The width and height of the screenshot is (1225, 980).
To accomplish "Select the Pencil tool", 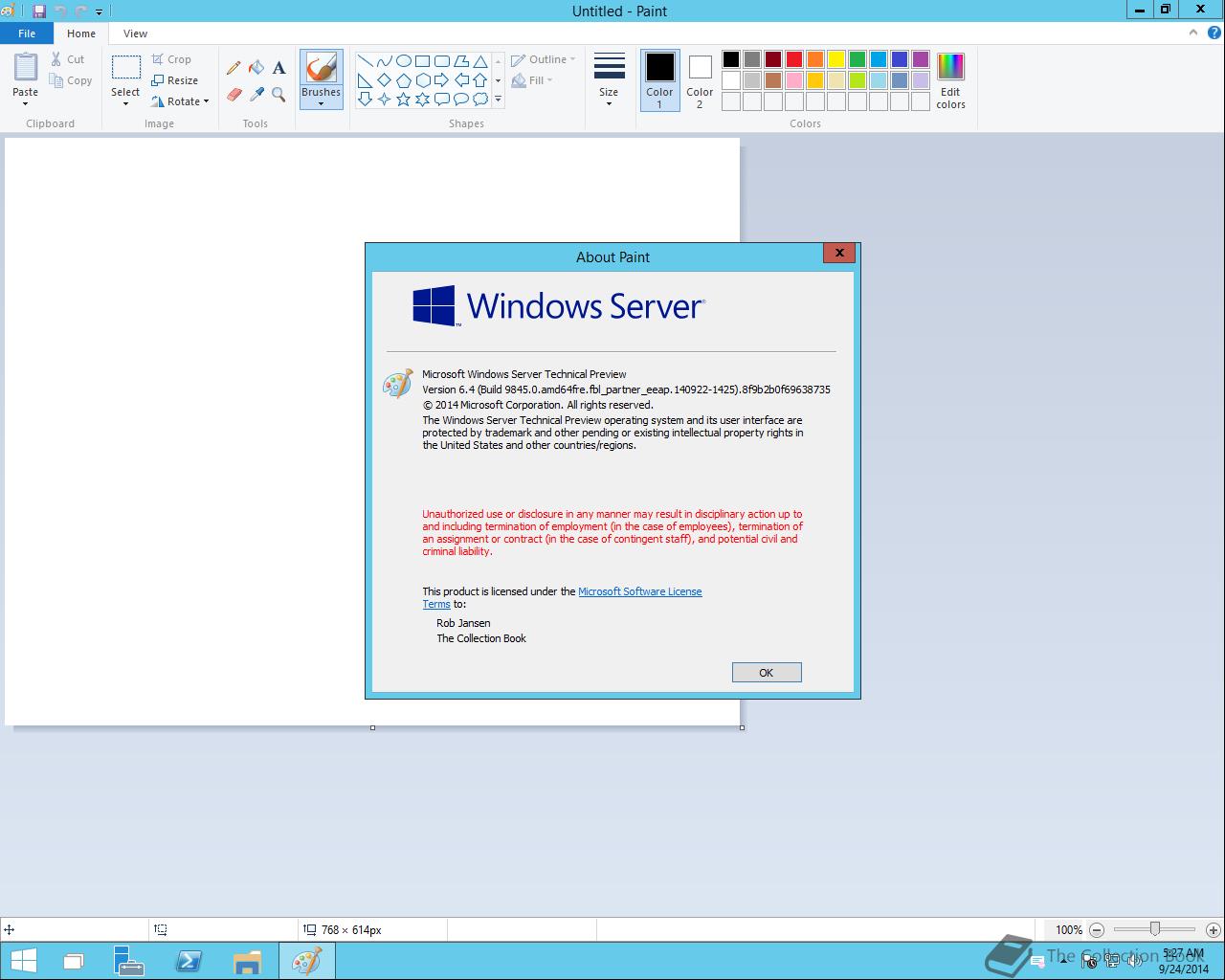I will [x=234, y=68].
